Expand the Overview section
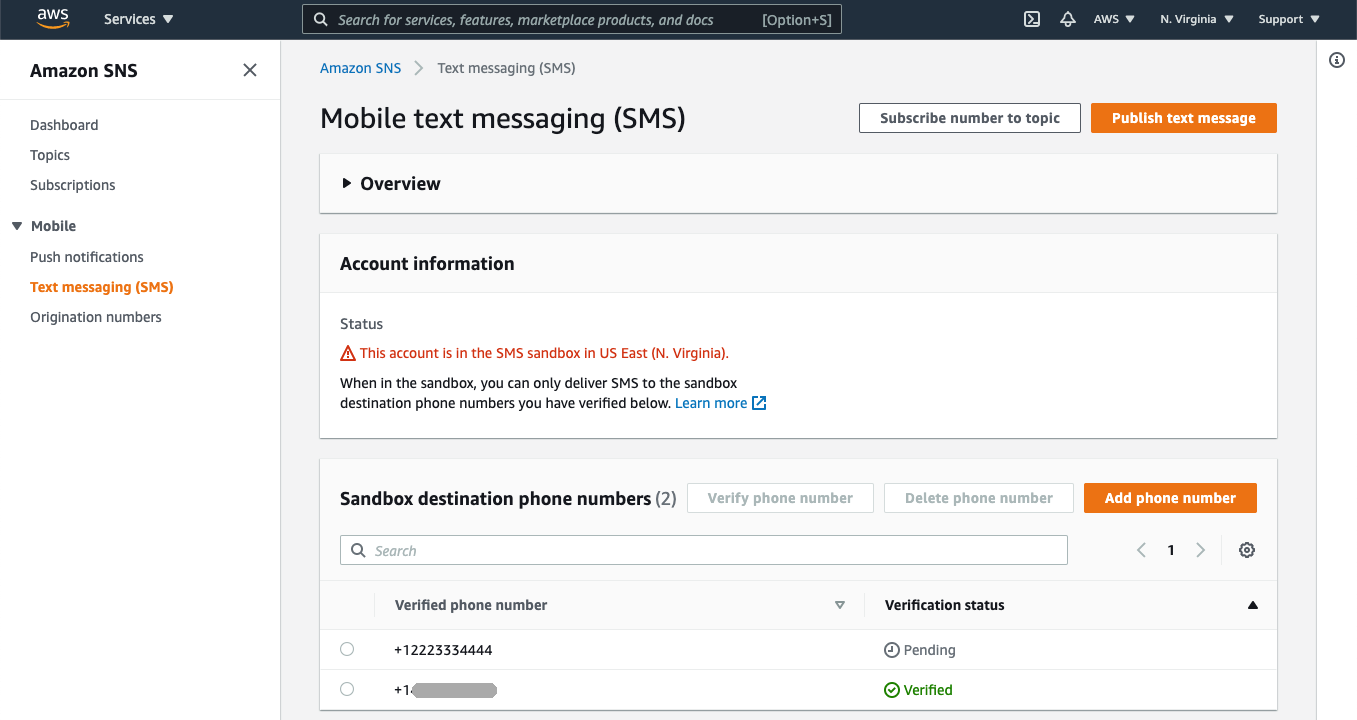 pyautogui.click(x=347, y=183)
